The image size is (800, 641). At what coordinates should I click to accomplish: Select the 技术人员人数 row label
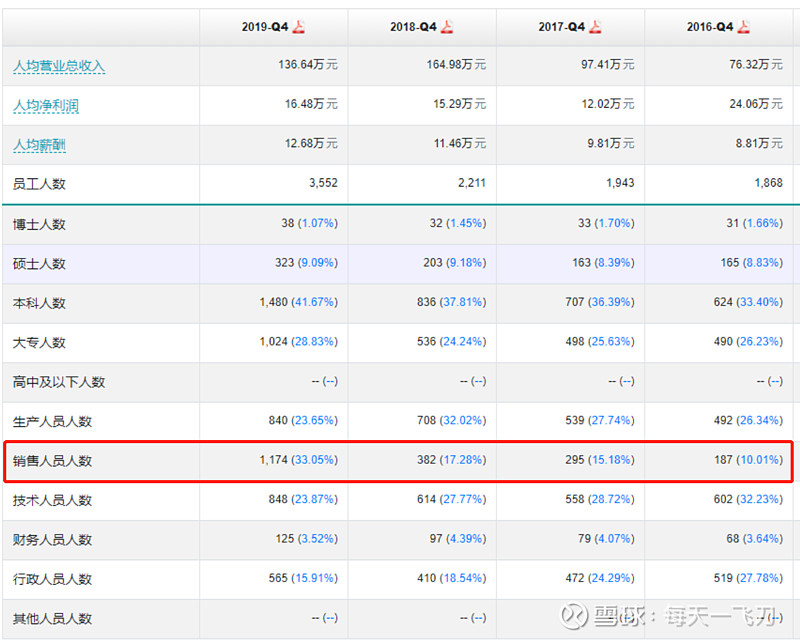coord(53,500)
